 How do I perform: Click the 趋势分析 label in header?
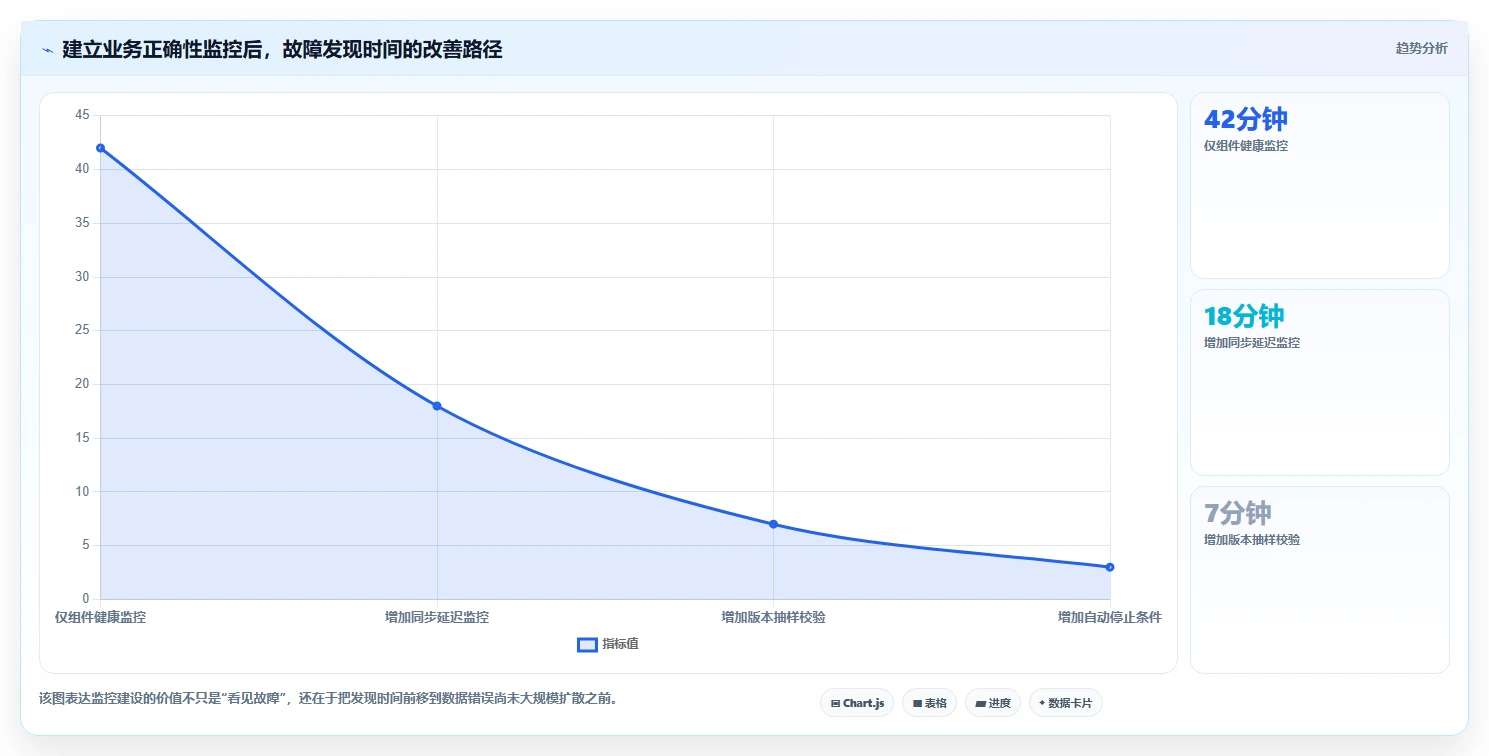tap(1421, 48)
